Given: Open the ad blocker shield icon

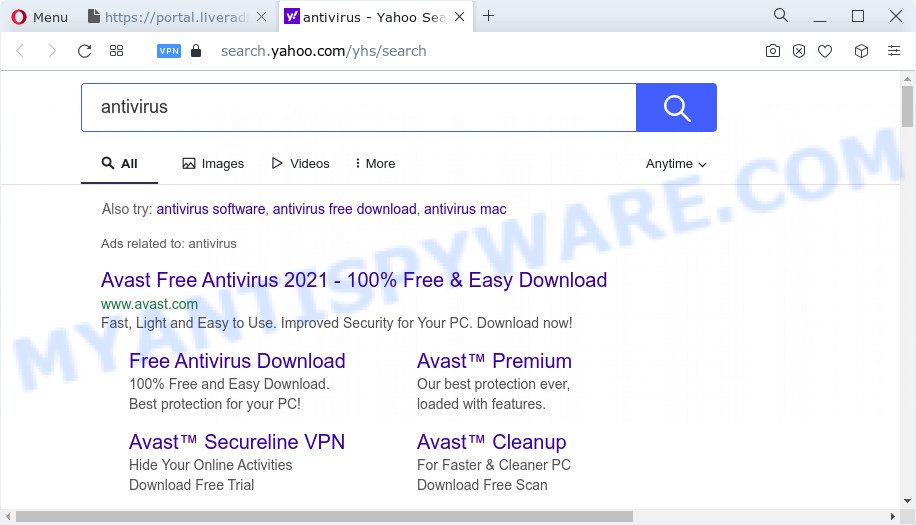Looking at the screenshot, I should [x=799, y=51].
